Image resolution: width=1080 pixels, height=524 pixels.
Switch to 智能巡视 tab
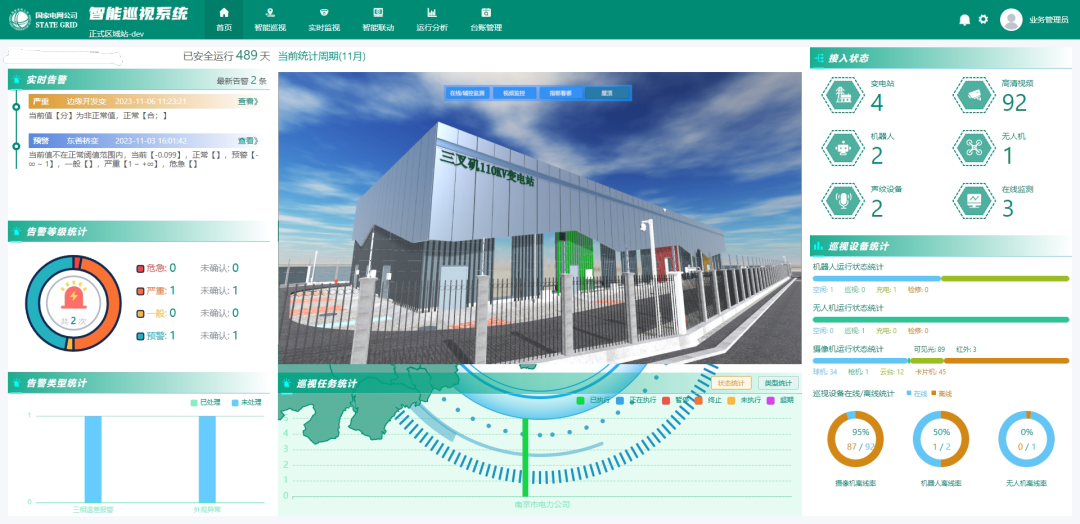click(x=269, y=20)
